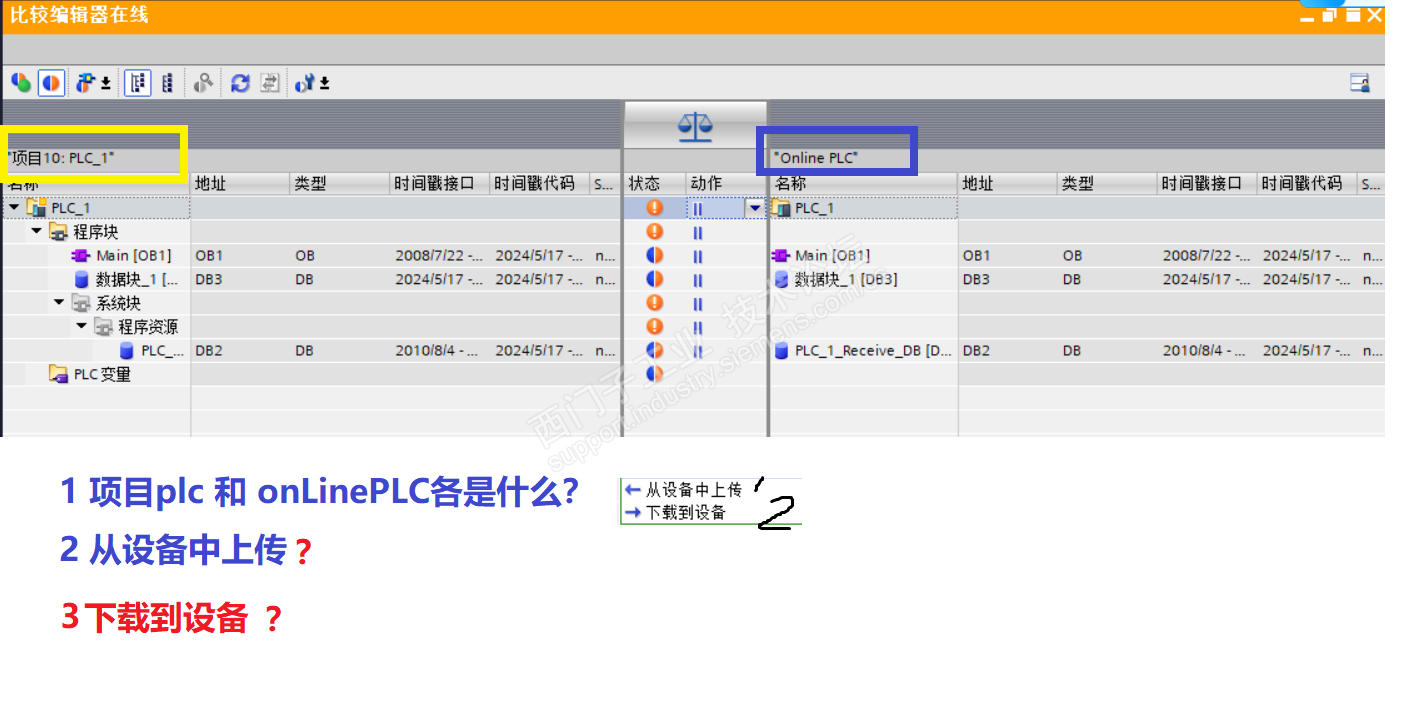Screen dimensions: 1416x706
Task: Open the action dropdown in the PLC_1 row
Action: tap(755, 207)
